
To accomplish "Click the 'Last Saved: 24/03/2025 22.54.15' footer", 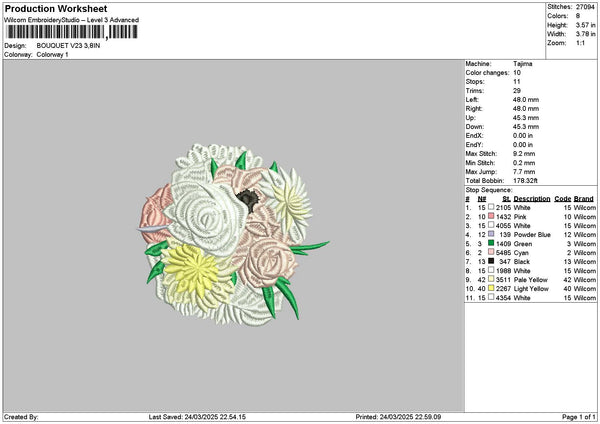I will click(197, 417).
